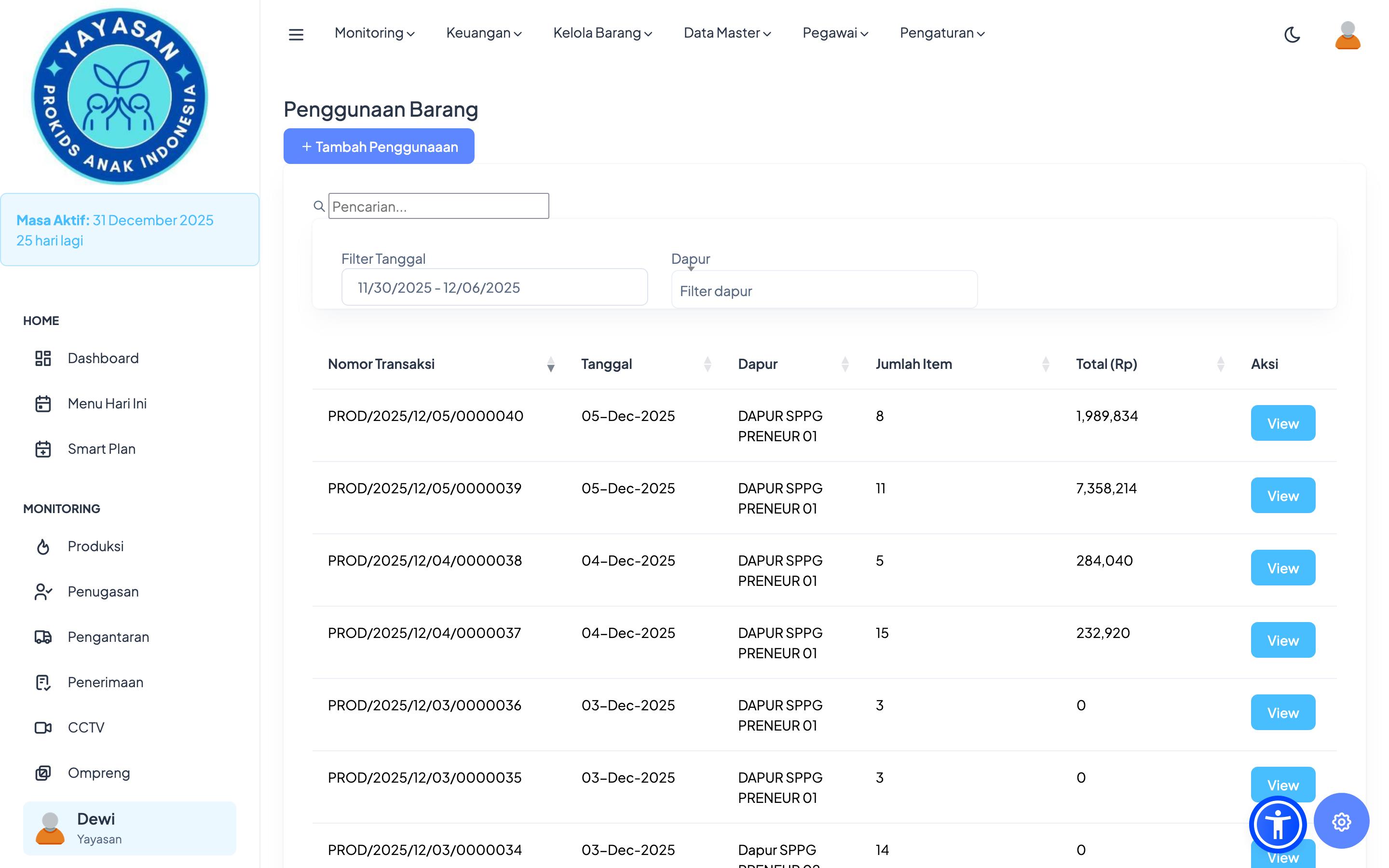Expand the Kelola Barang menu
The height and width of the screenshot is (868, 1389).
602,33
